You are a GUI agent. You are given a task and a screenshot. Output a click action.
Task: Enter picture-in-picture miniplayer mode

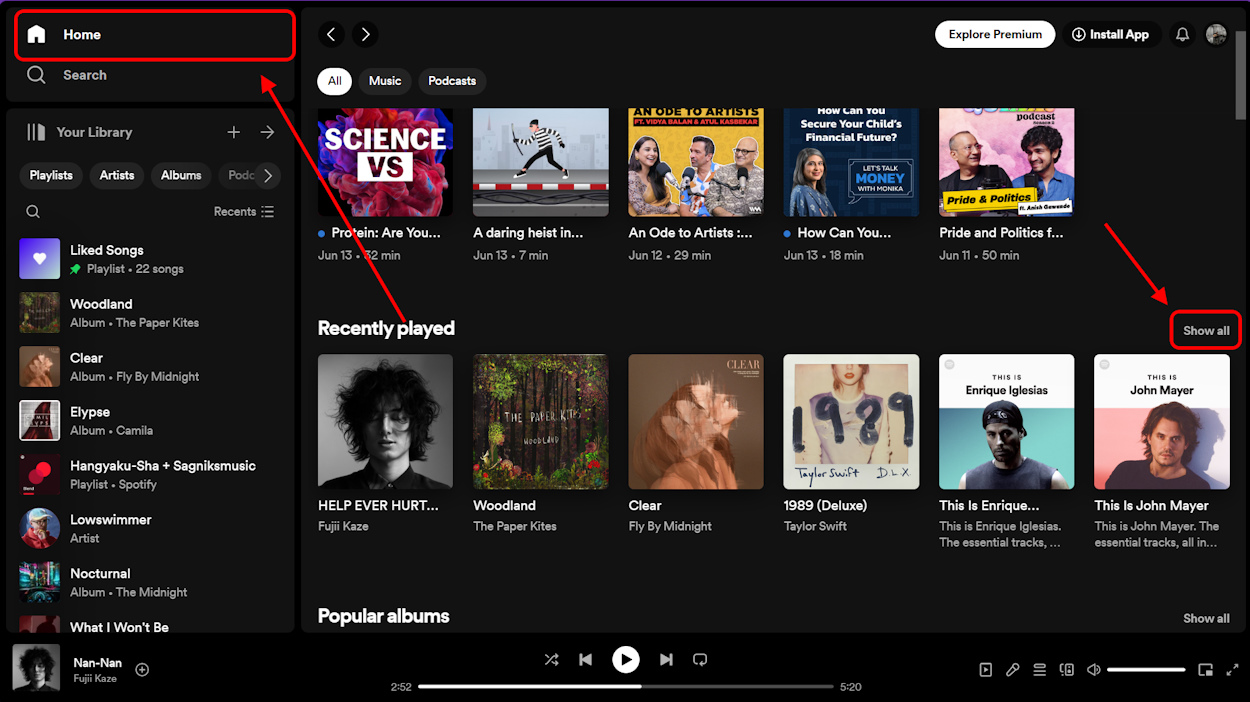1205,669
